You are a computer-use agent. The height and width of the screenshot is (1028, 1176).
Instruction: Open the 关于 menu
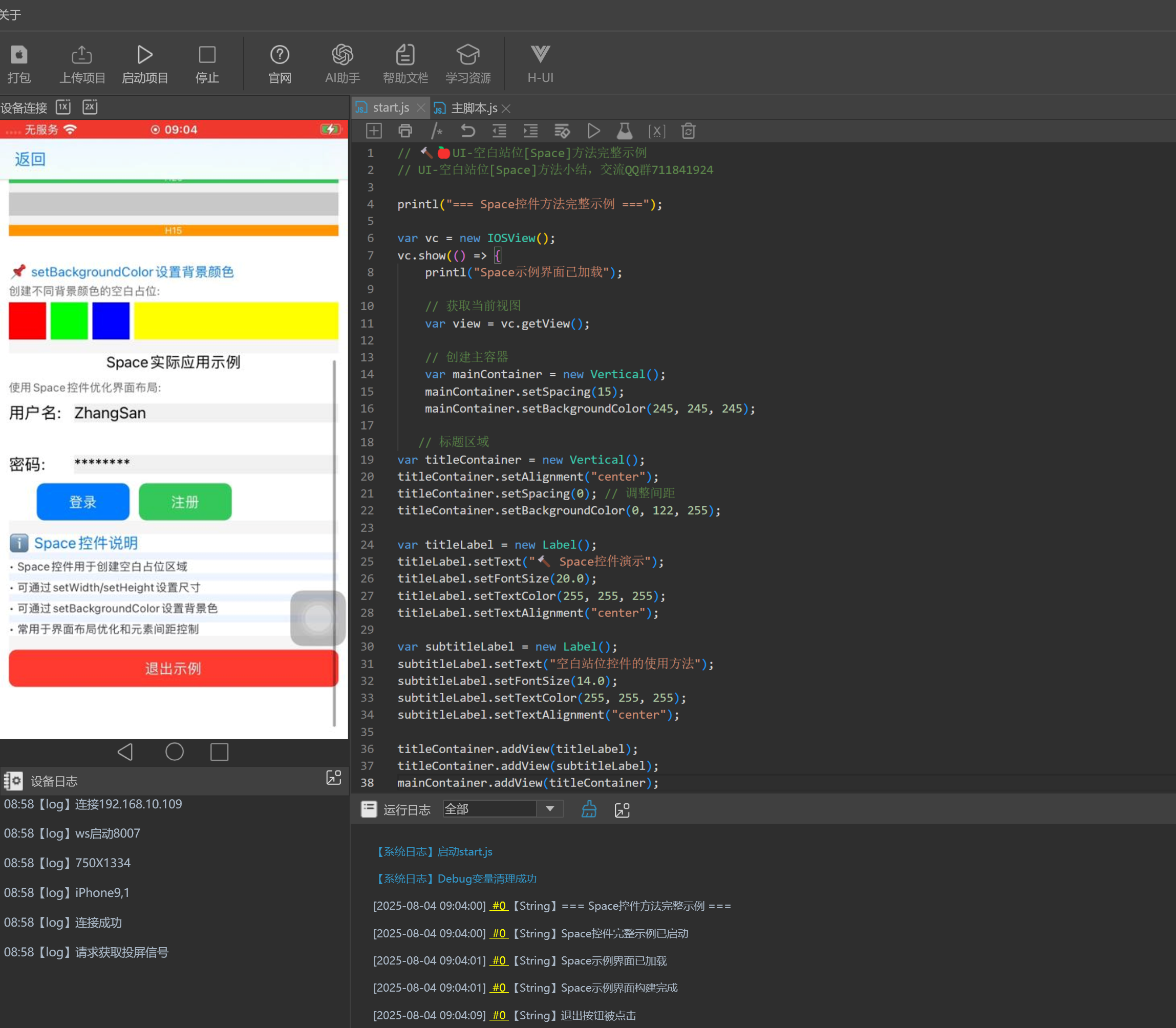coord(10,14)
